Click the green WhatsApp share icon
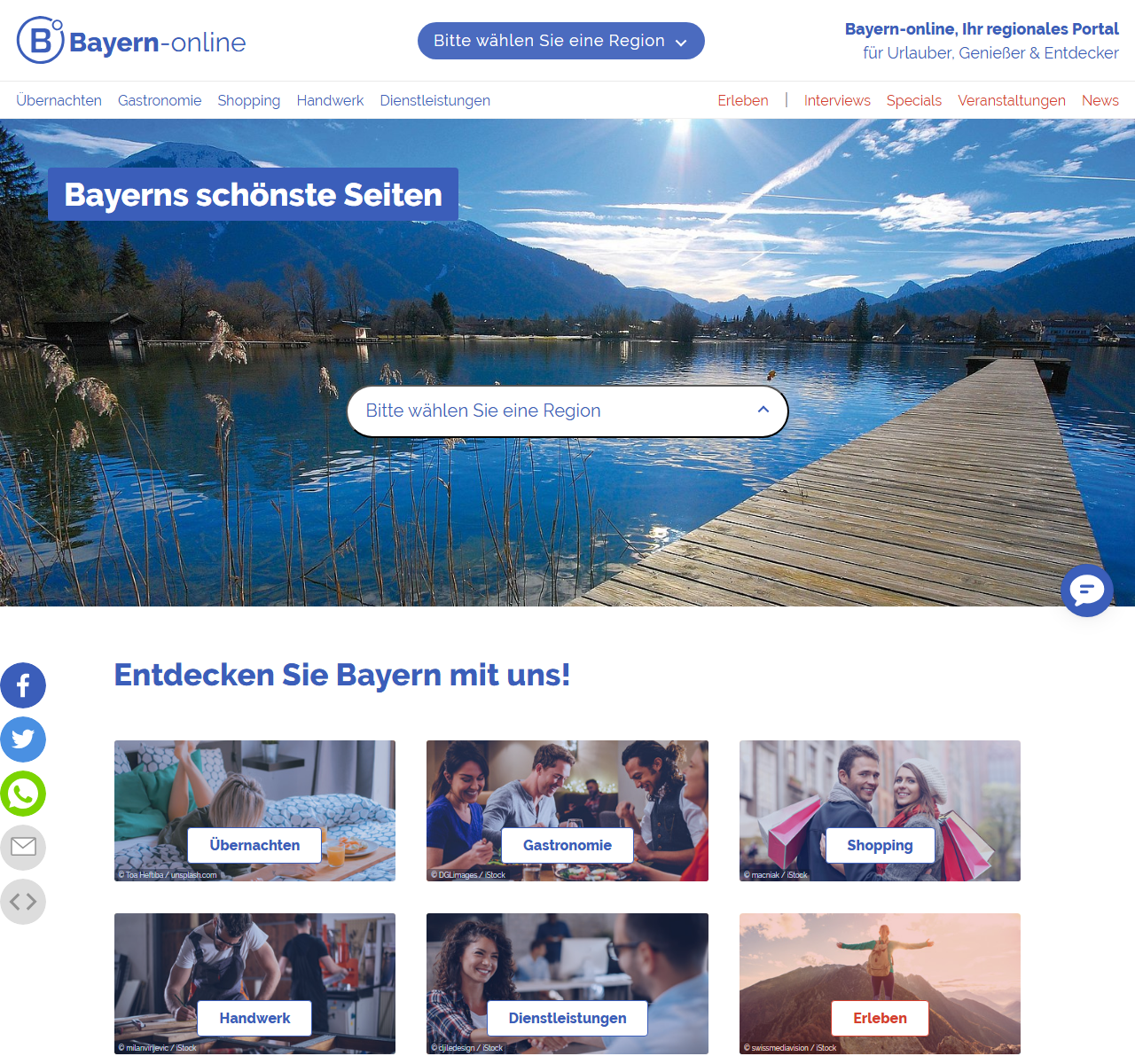 tap(23, 794)
